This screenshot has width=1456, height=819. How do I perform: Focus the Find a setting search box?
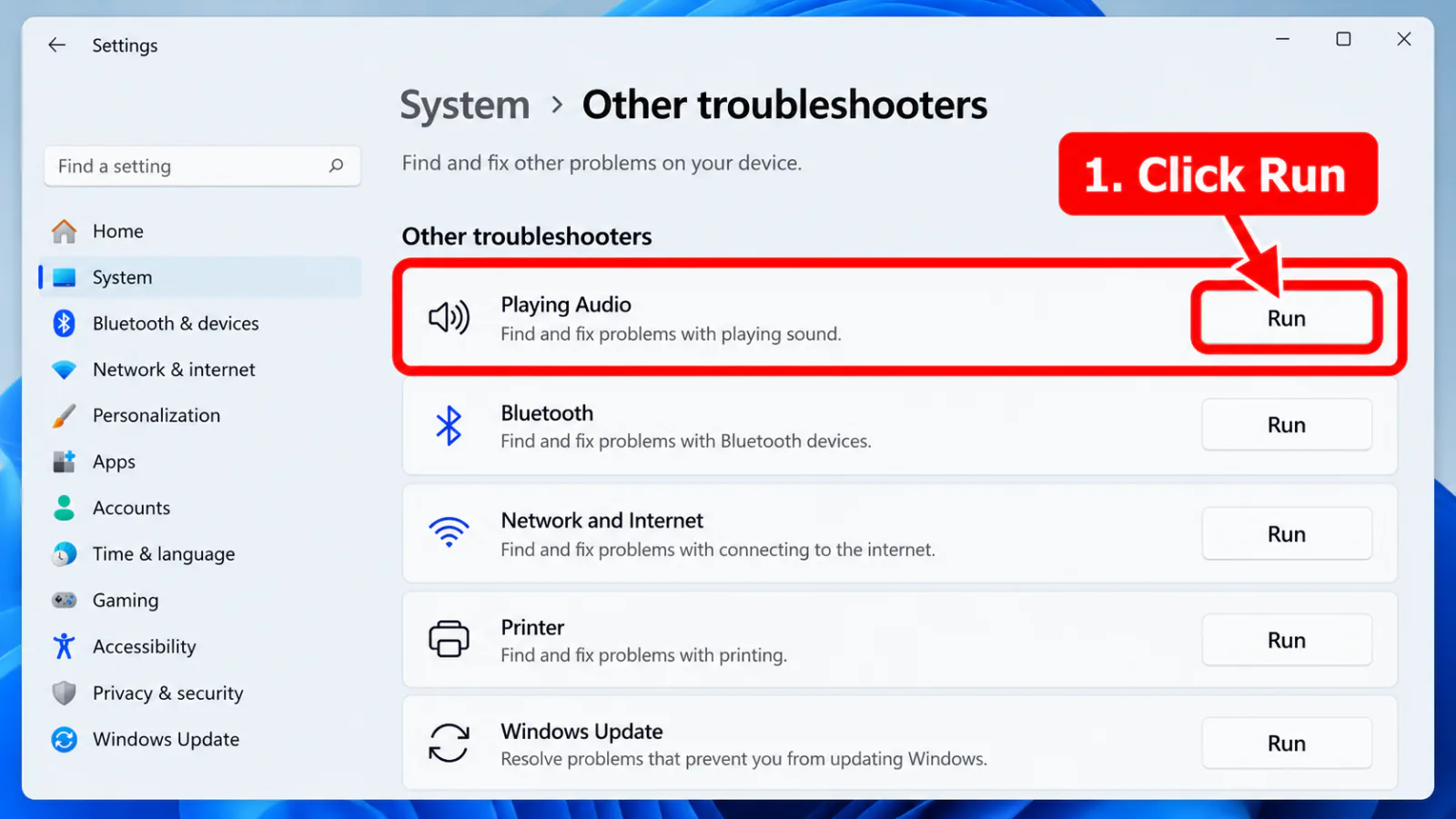pos(202,166)
